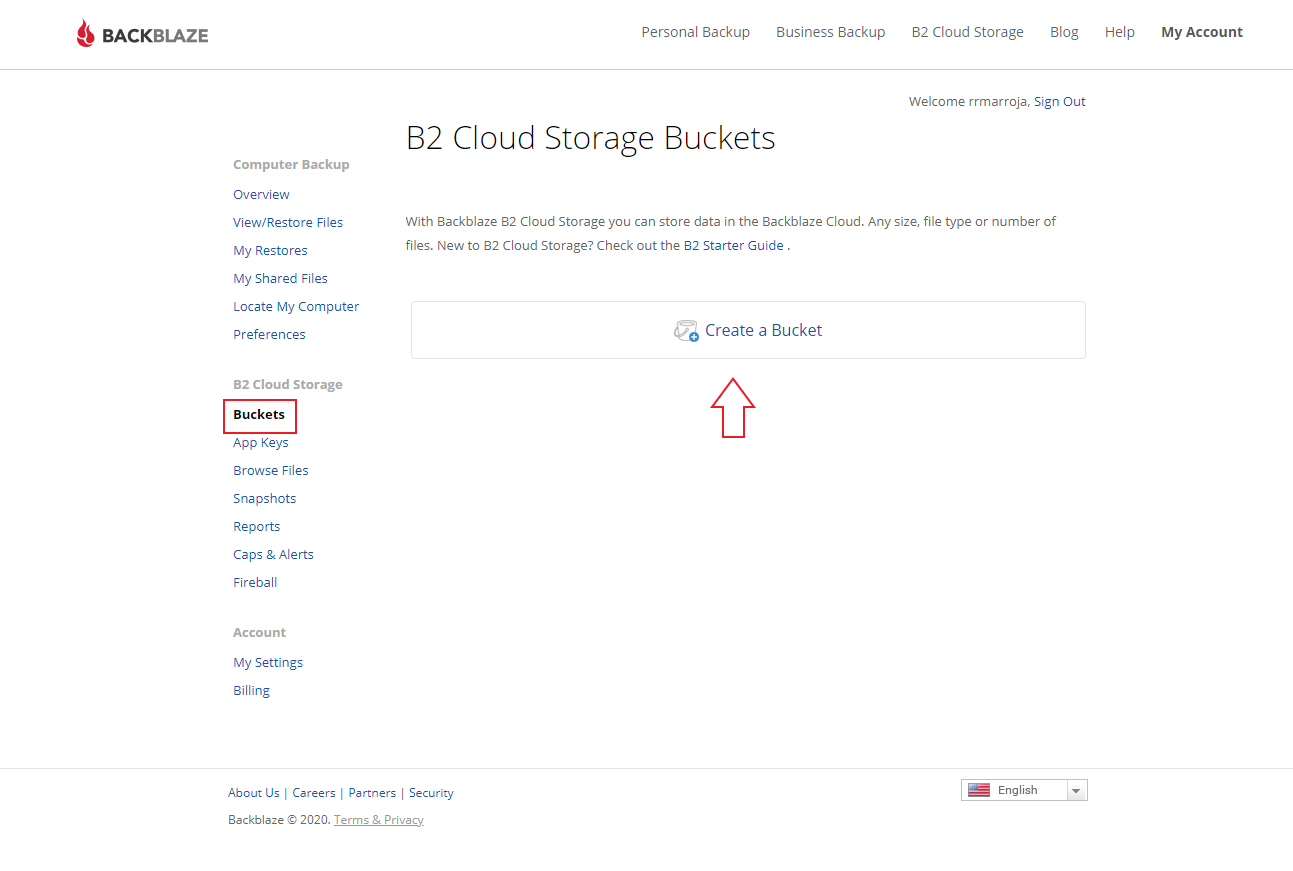Open Help in top navigation
The height and width of the screenshot is (871, 1293).
1119,32
